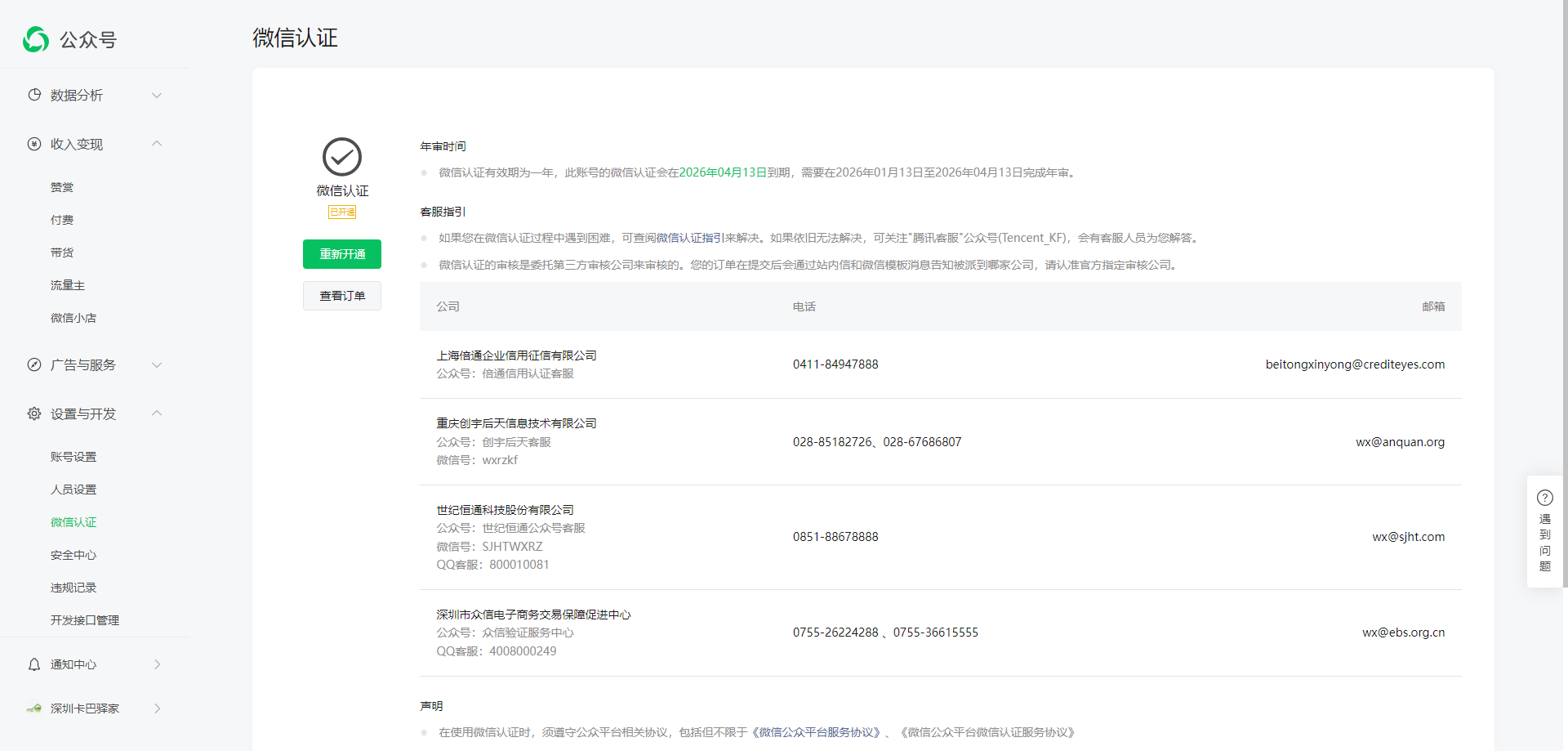Click phone number 0851-88678888

[x=835, y=537]
